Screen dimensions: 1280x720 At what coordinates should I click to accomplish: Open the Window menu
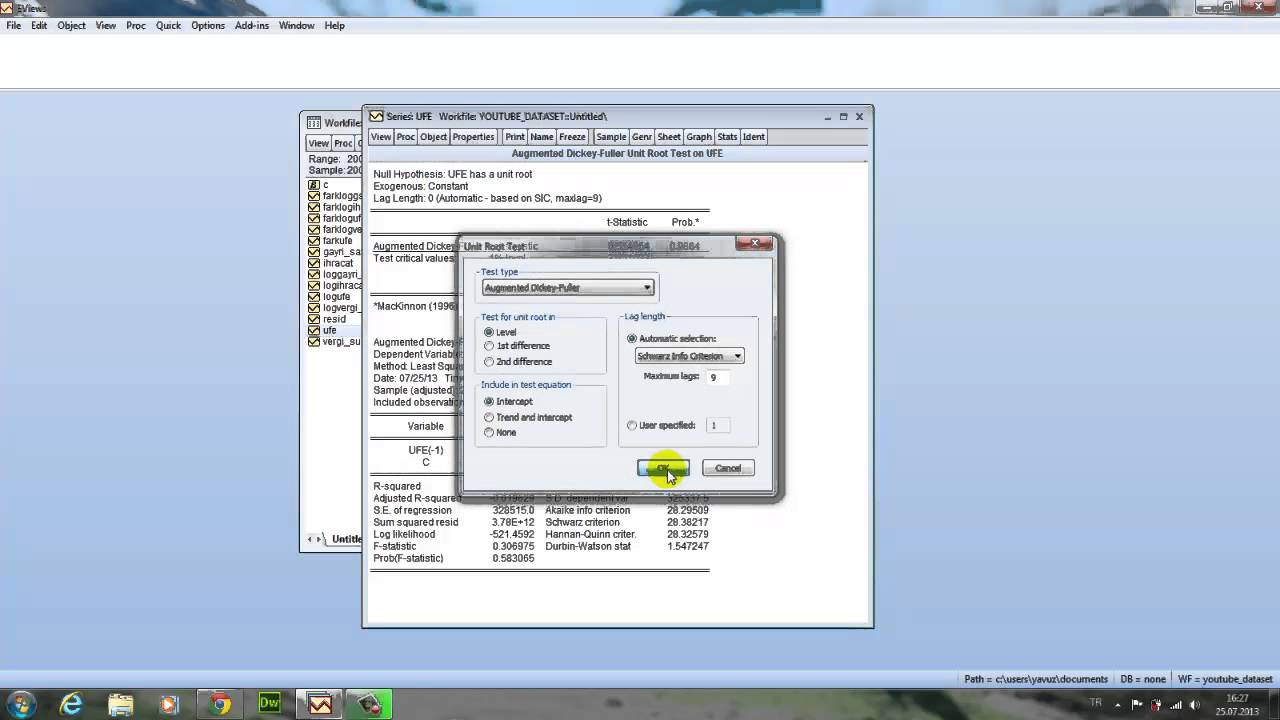(297, 25)
